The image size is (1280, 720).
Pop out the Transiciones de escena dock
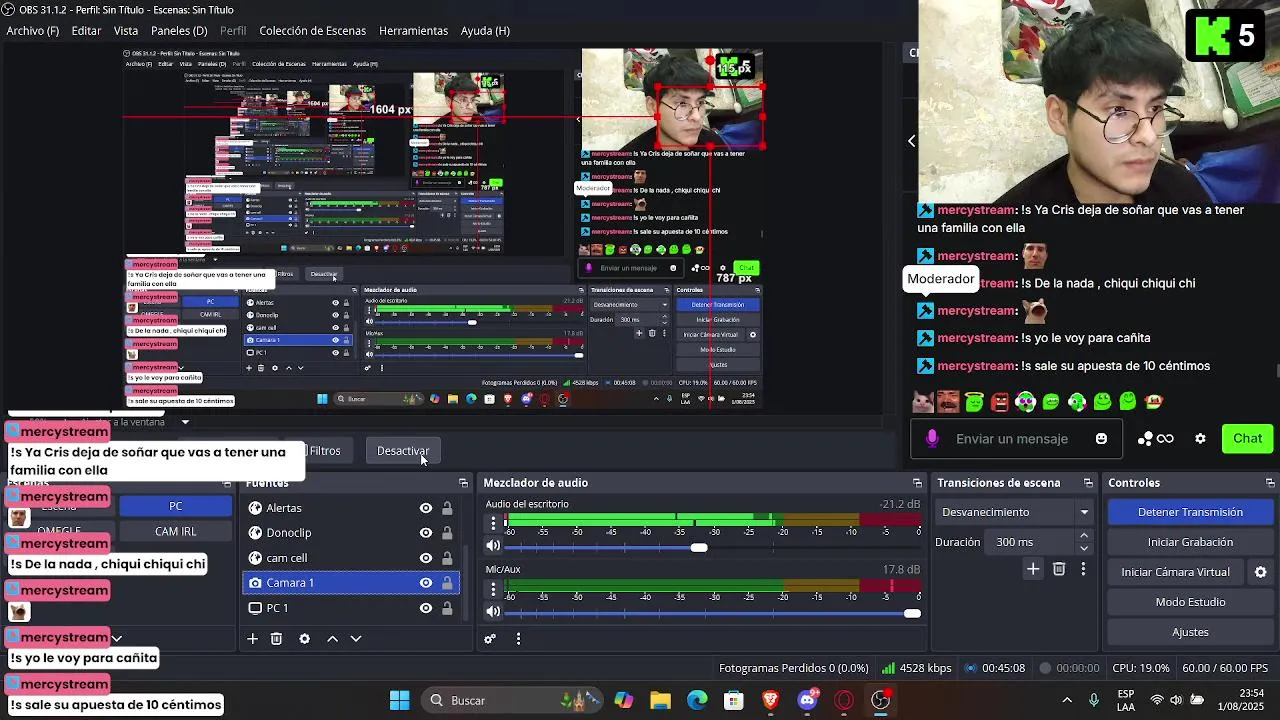[1088, 483]
